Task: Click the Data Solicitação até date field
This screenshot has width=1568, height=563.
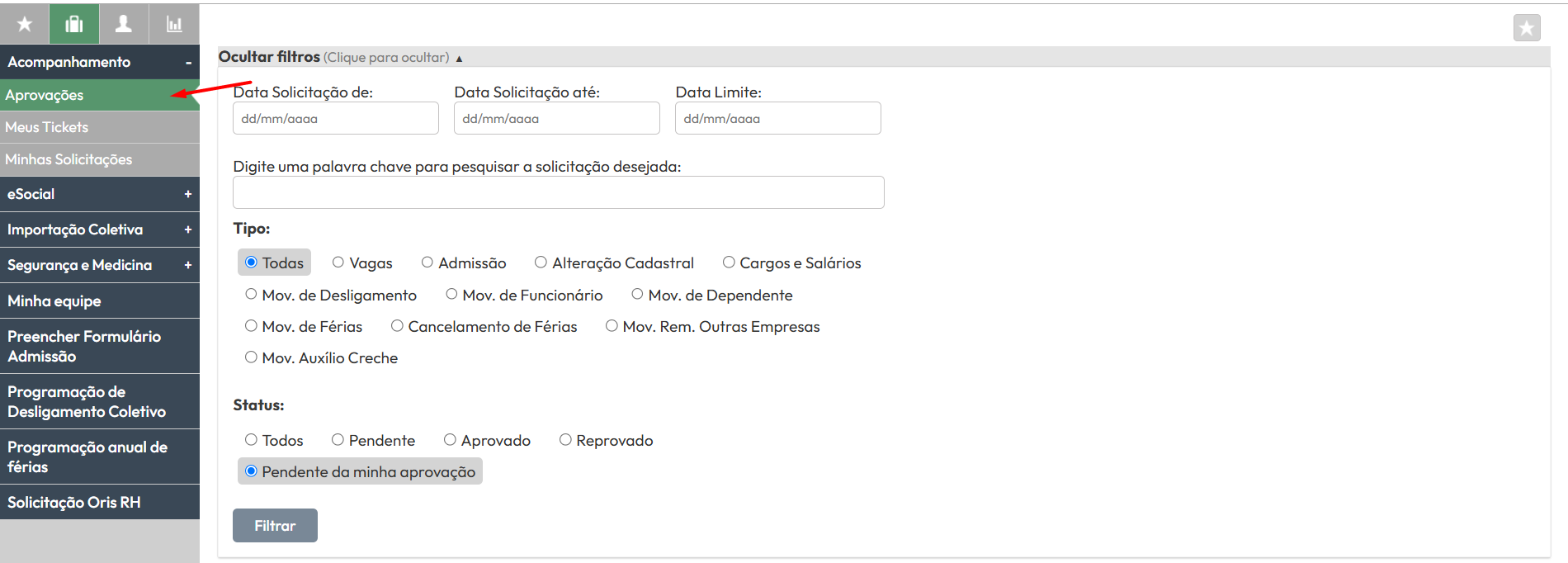Action: pos(557,118)
